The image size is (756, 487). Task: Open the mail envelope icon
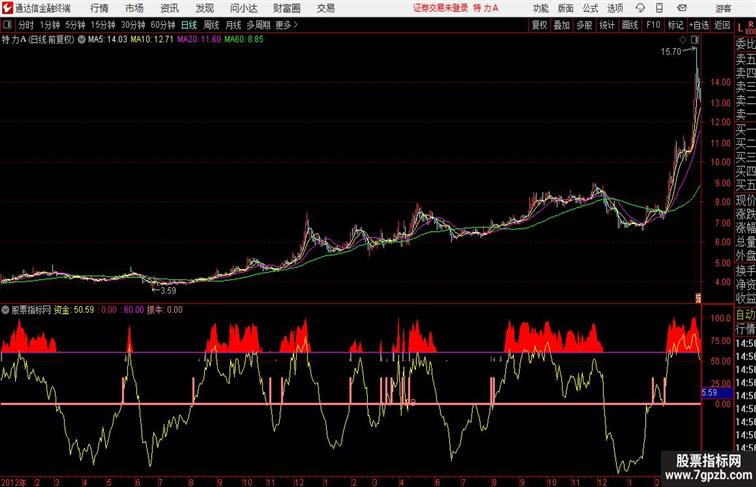point(682,8)
